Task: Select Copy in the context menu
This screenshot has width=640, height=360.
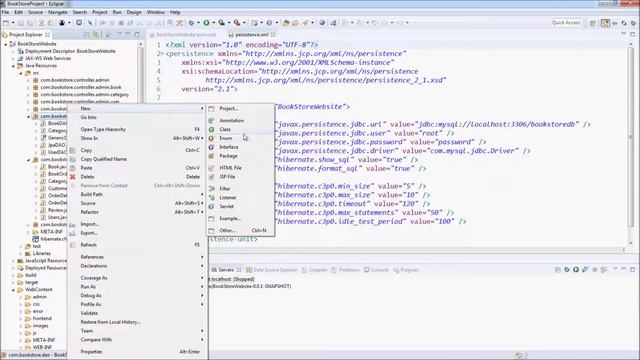Action: tap(137, 150)
